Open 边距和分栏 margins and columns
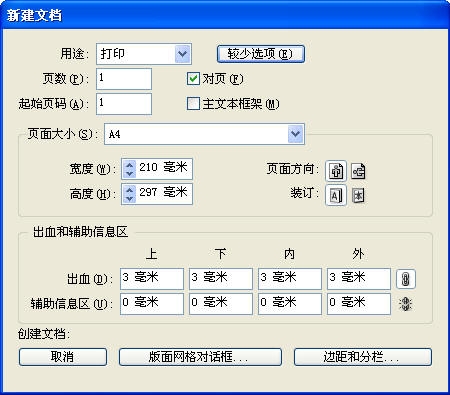This screenshot has height=395, width=450. [363, 357]
